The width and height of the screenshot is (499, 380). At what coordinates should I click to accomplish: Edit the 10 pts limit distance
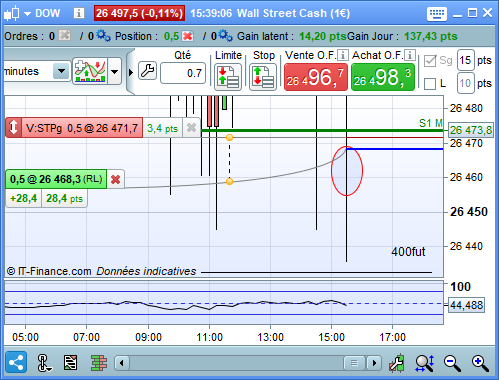[x=465, y=83]
